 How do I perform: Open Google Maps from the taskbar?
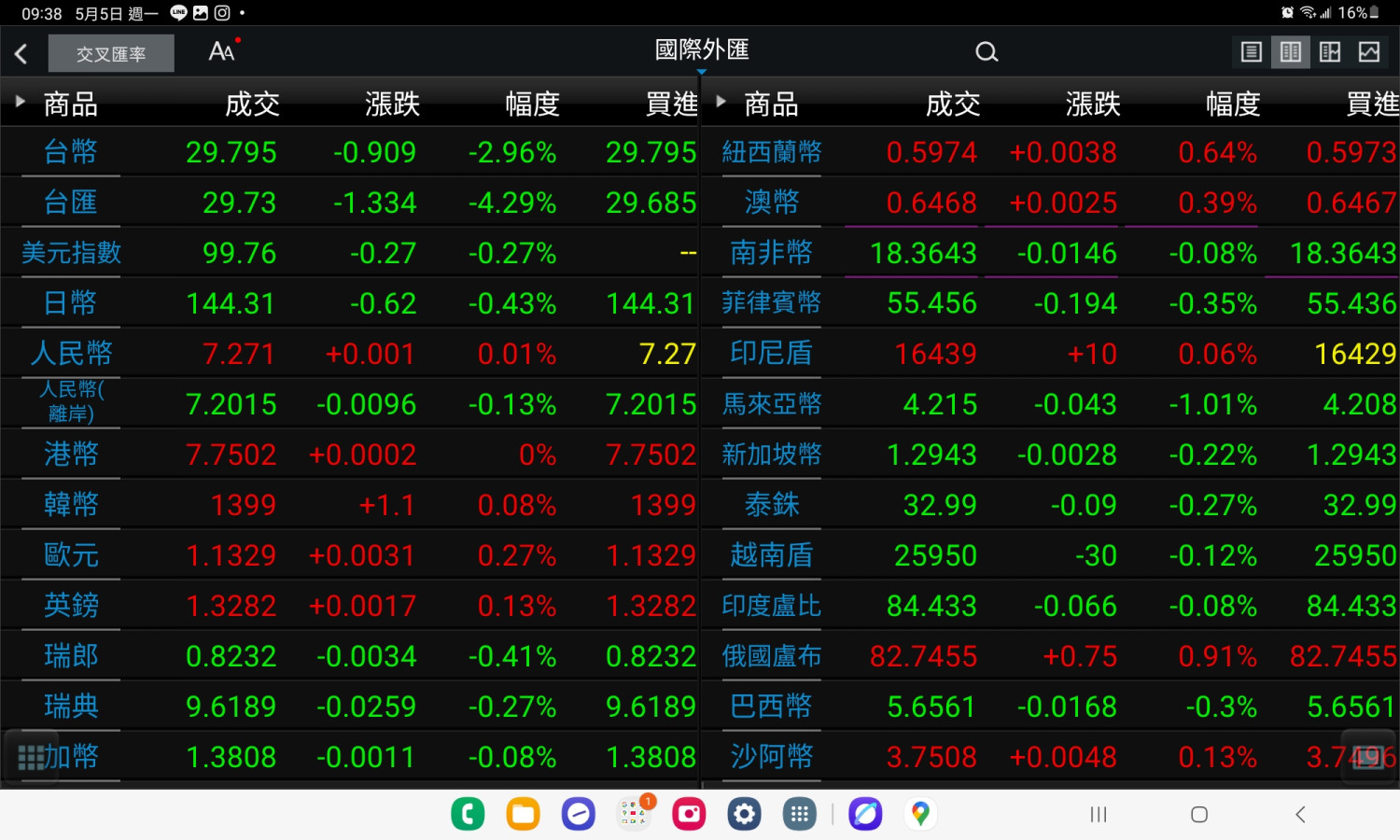(x=919, y=813)
